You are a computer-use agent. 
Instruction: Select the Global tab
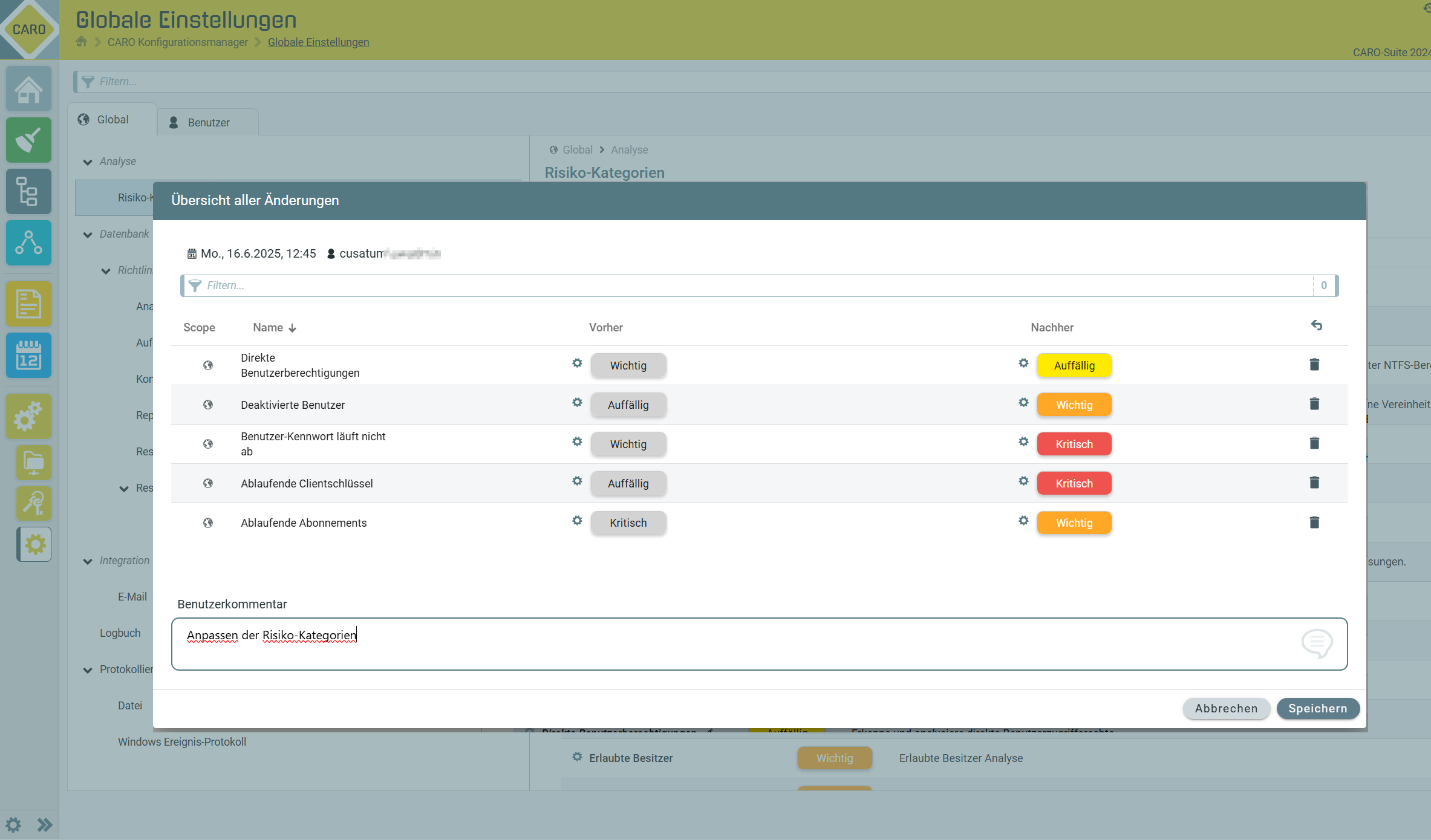coord(112,120)
